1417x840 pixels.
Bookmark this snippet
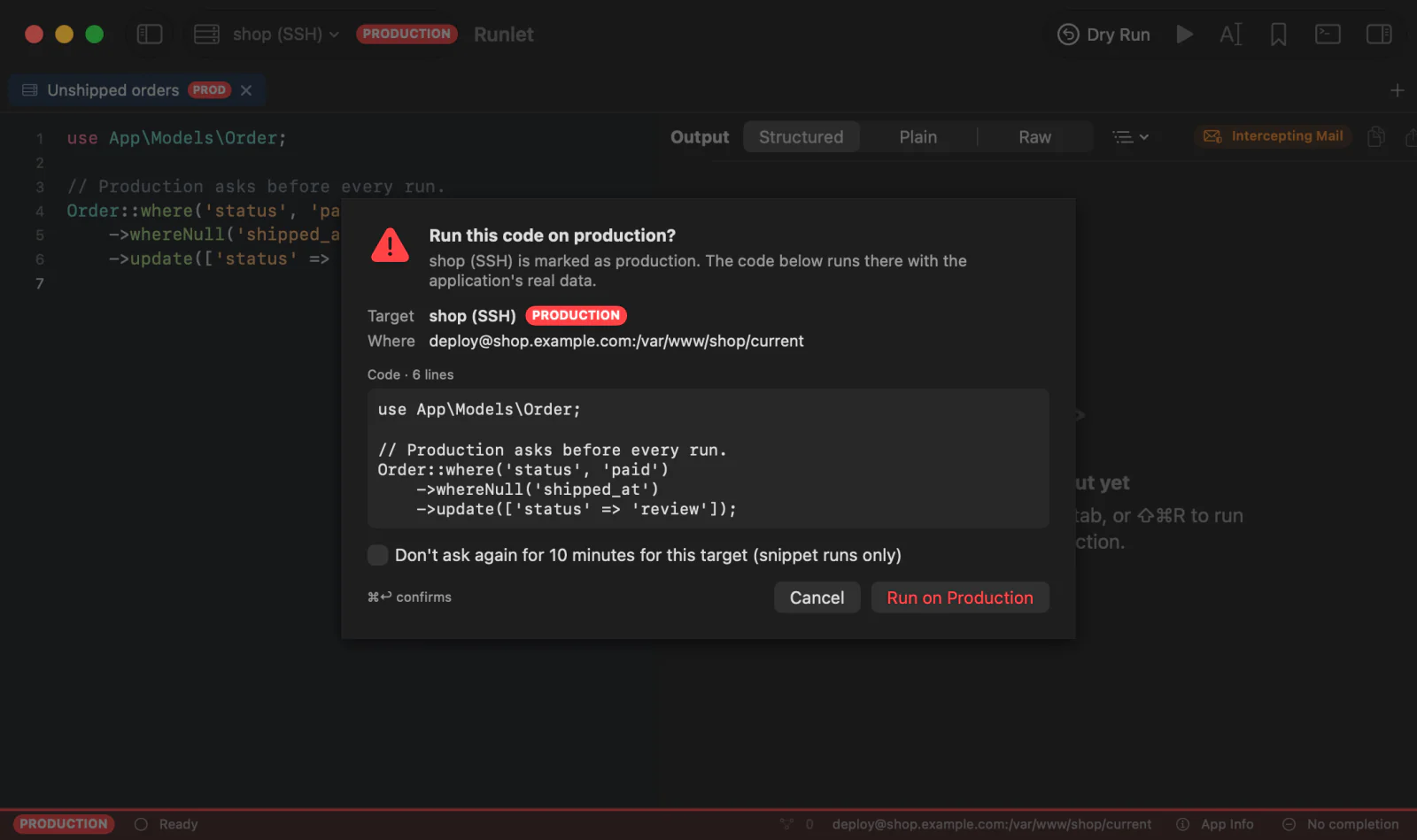click(x=1278, y=35)
